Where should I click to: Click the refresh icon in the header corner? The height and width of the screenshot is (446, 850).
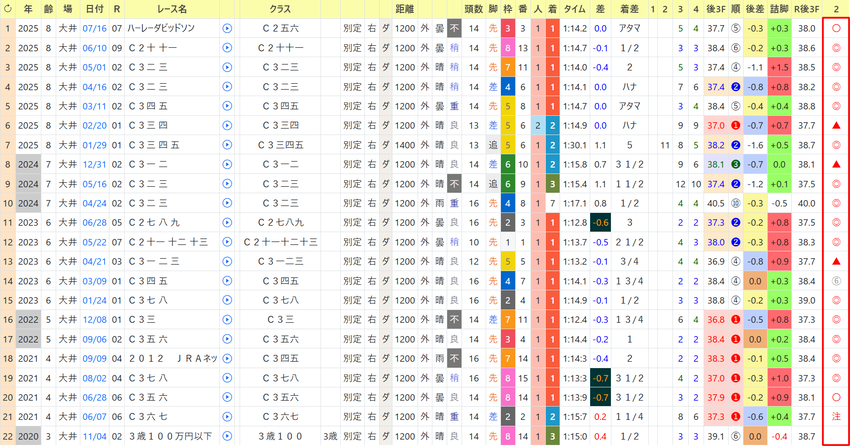pos(8,9)
